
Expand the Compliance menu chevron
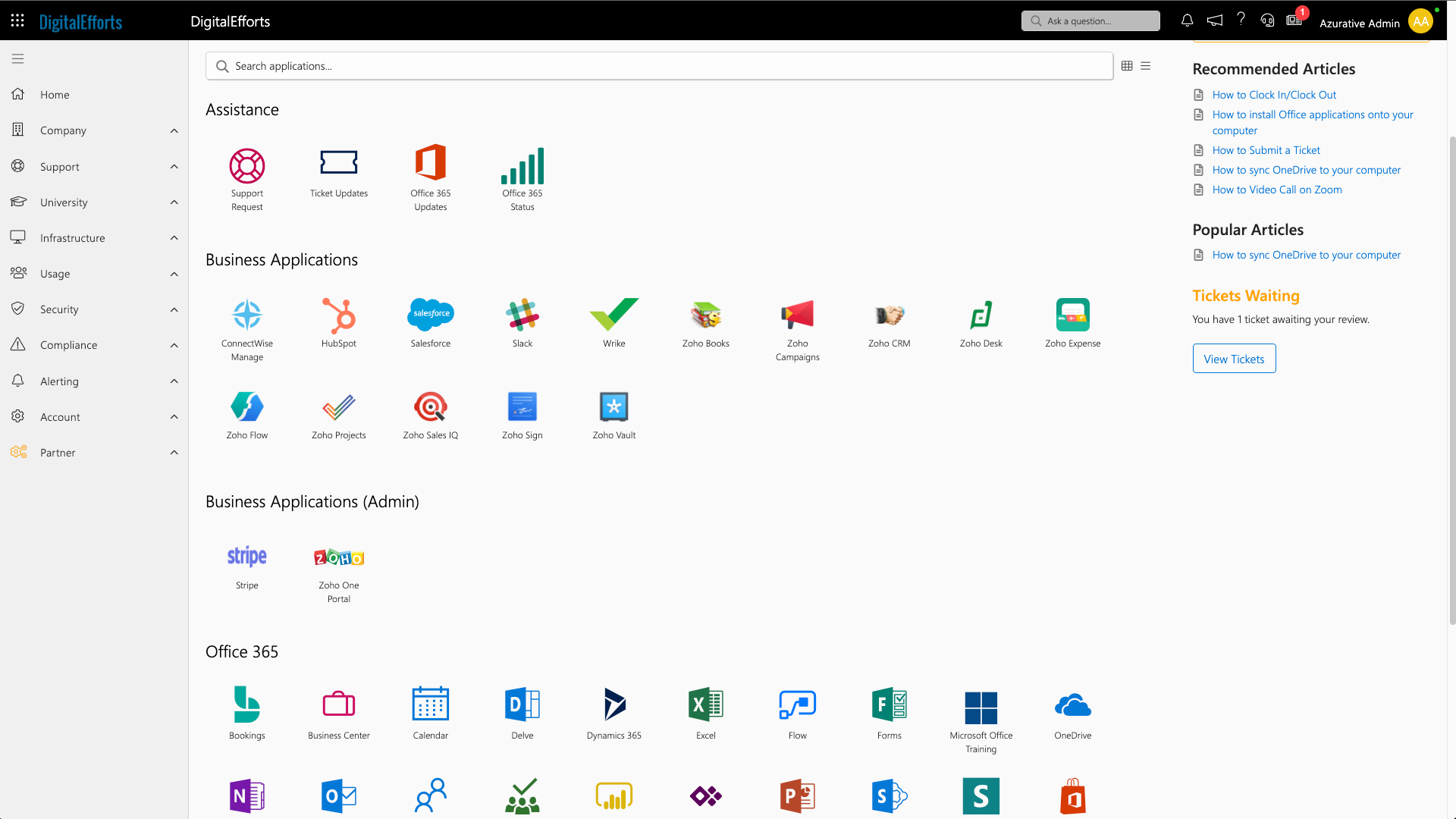pos(174,345)
